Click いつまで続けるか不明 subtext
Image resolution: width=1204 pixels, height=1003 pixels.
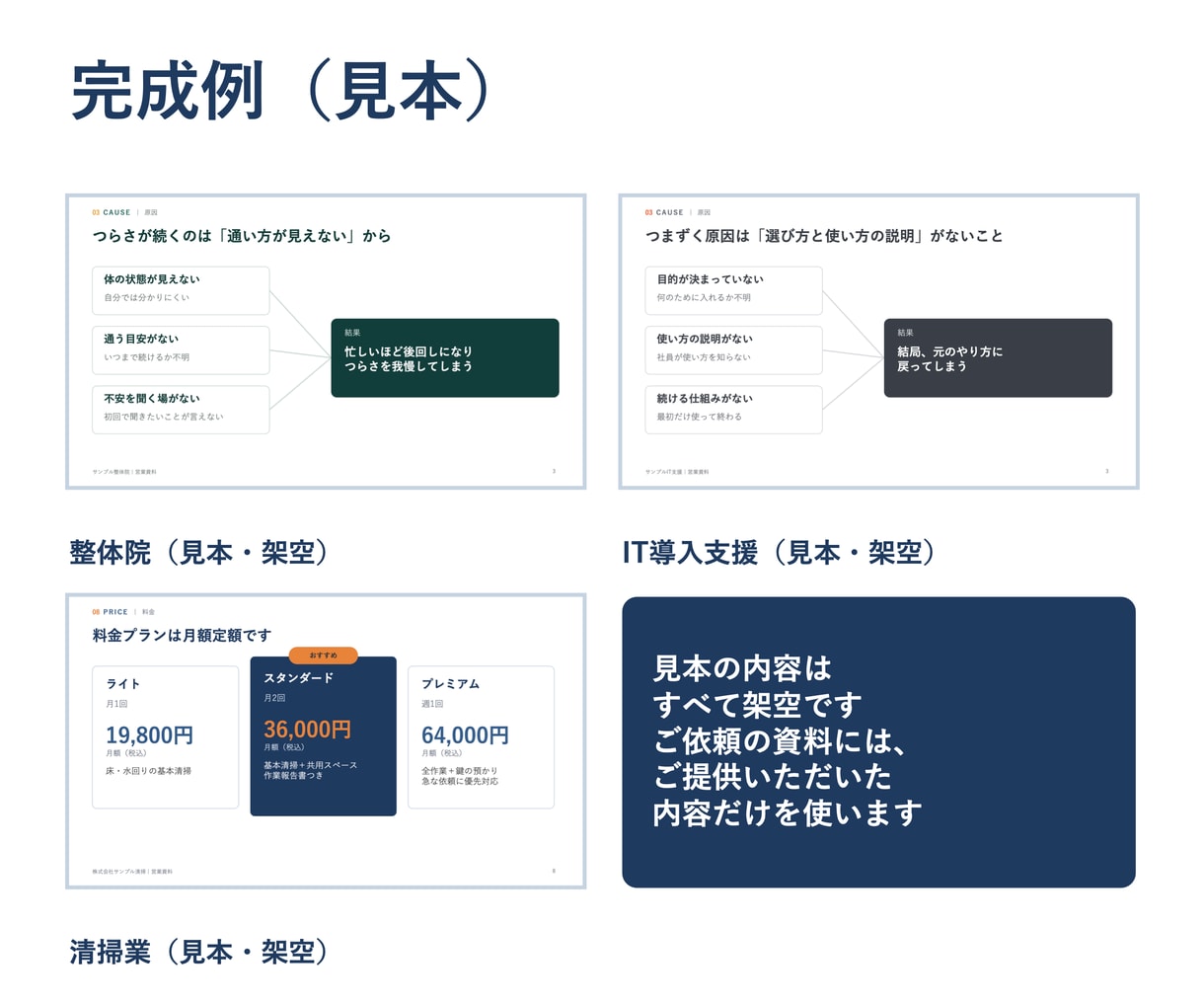click(146, 357)
